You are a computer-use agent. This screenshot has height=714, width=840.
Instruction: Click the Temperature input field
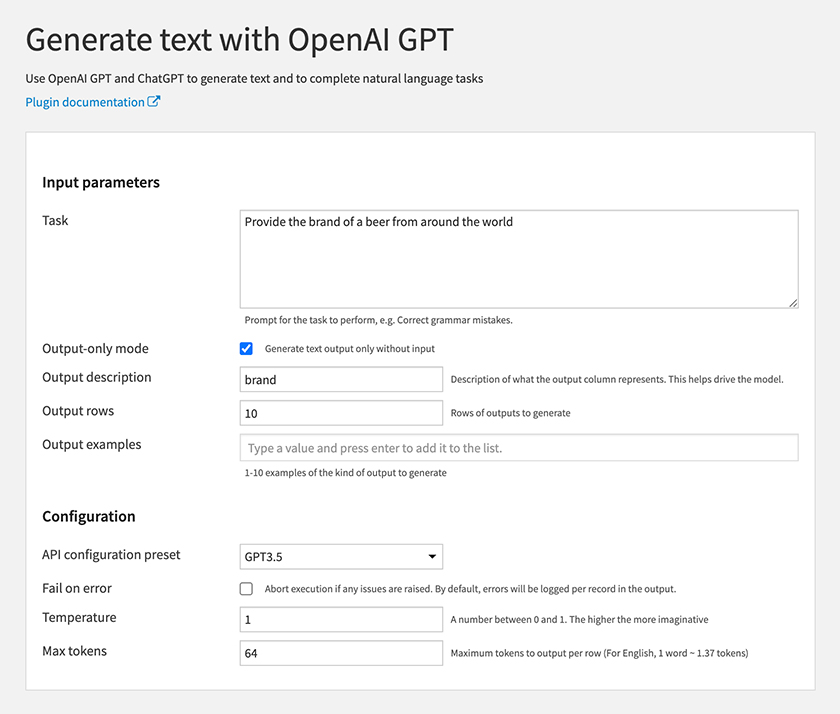pyautogui.click(x=341, y=619)
